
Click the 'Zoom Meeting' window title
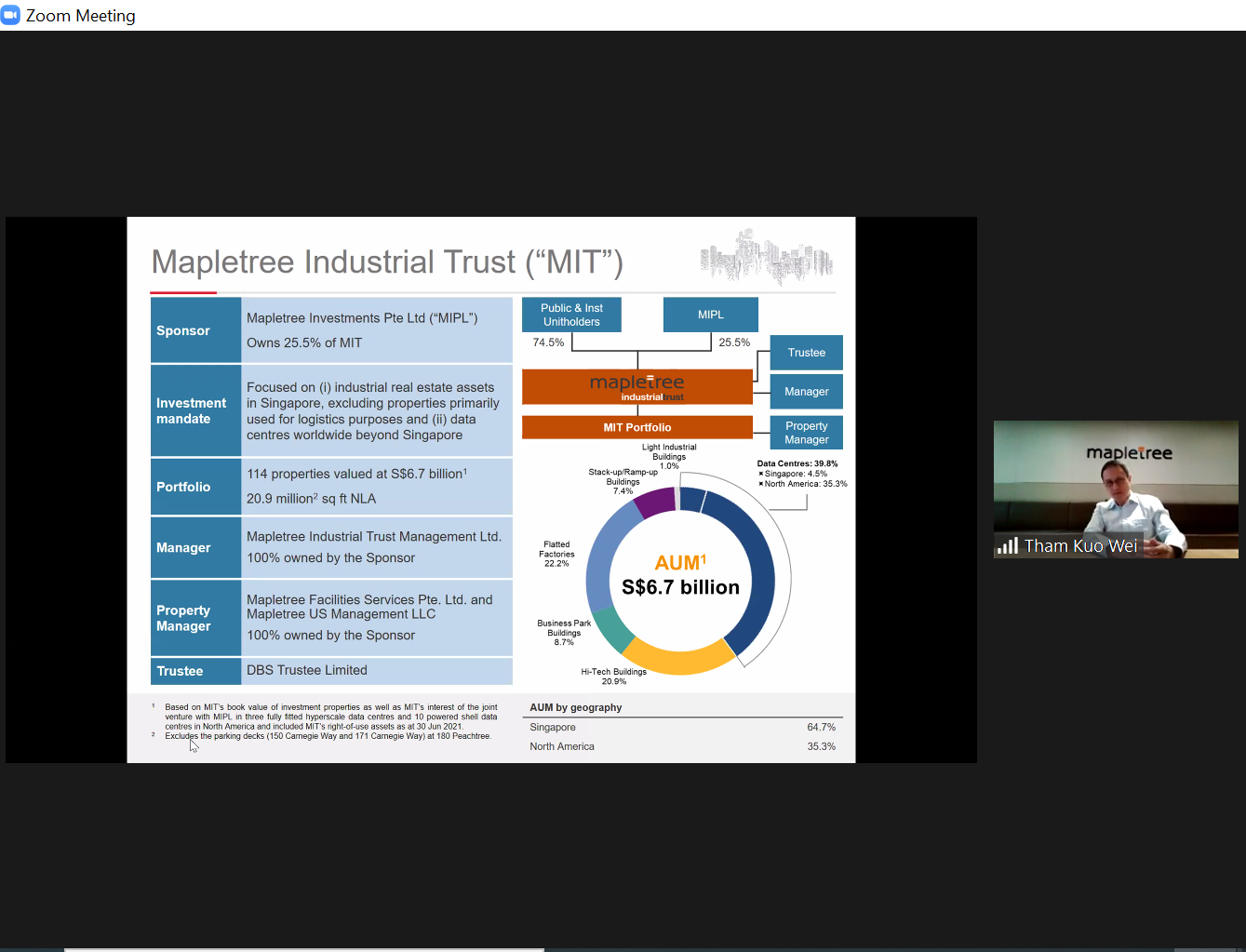tap(80, 16)
